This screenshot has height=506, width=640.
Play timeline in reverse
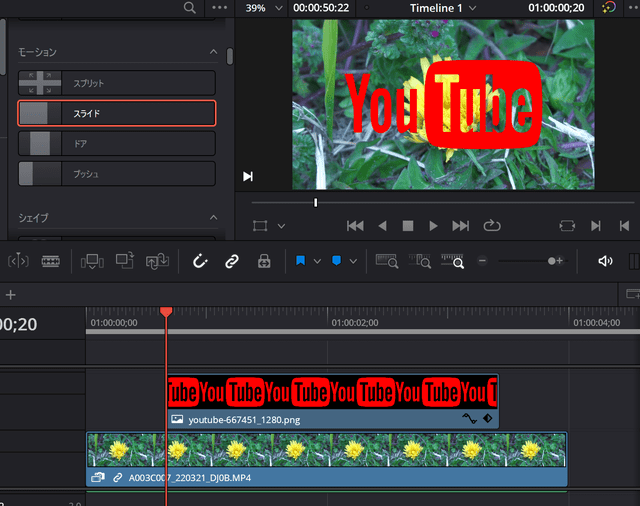[x=382, y=226]
